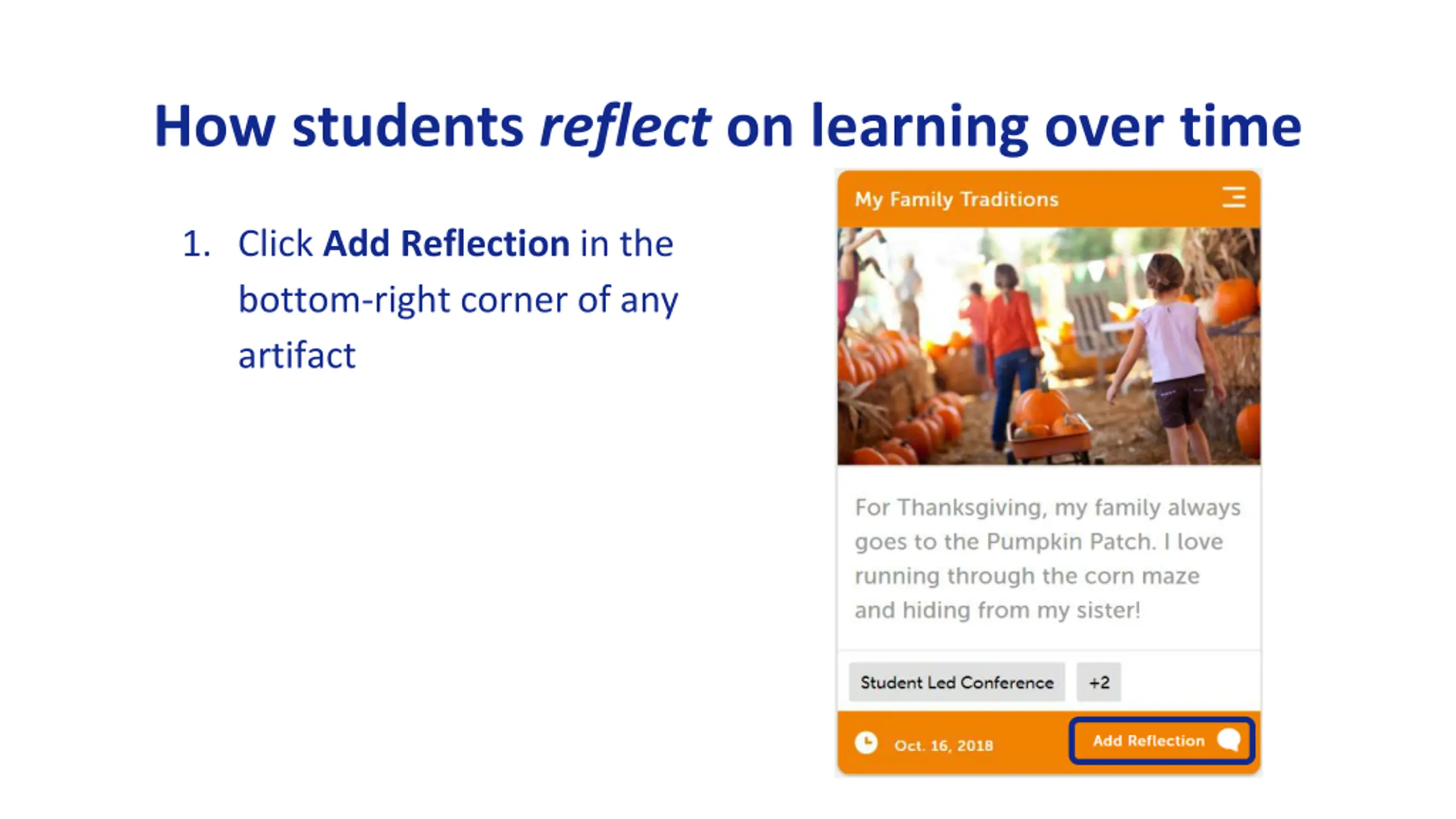Open the pumpkin patch photo thumbnail

coord(1048,346)
